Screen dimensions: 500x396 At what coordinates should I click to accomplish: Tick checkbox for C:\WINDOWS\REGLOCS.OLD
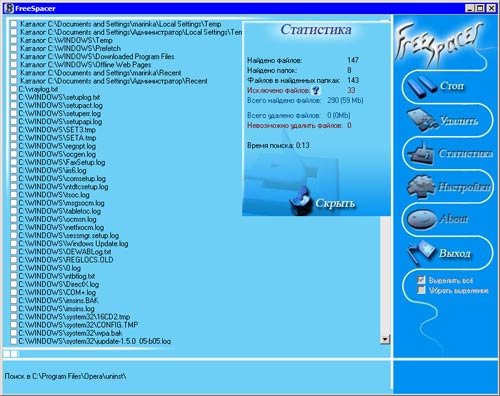(x=14, y=260)
